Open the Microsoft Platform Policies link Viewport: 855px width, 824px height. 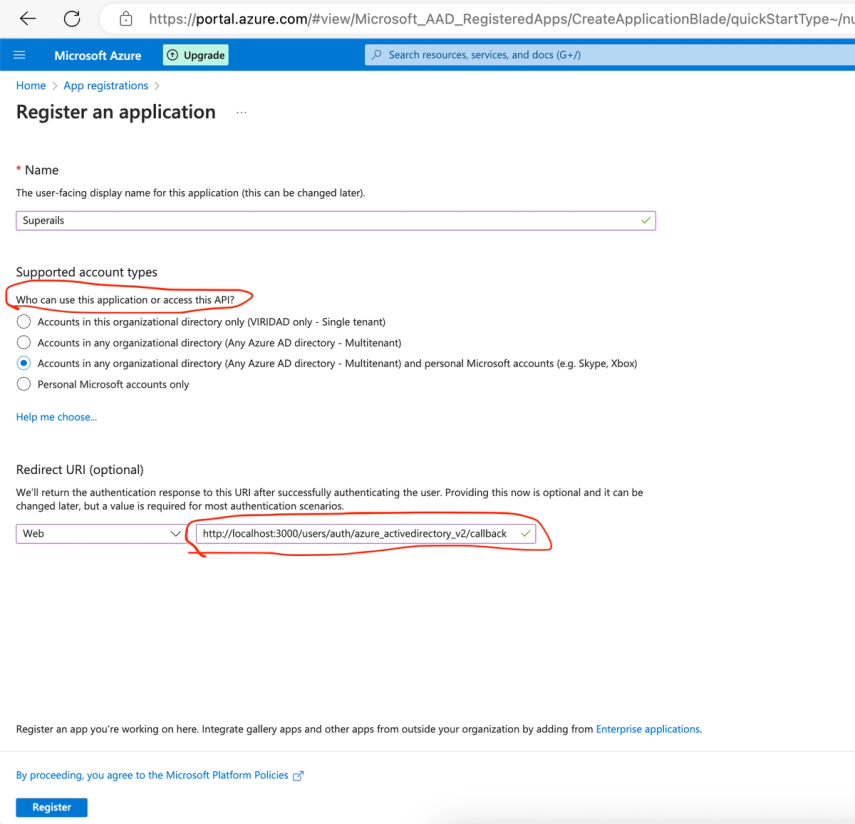pos(160,775)
